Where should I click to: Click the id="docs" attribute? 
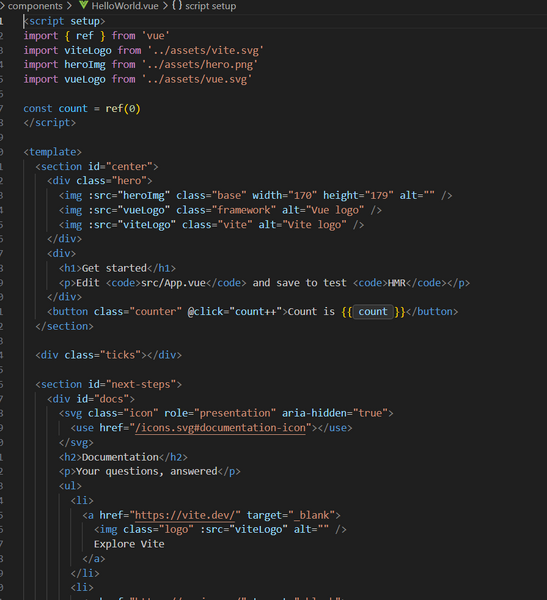[x=103, y=399]
